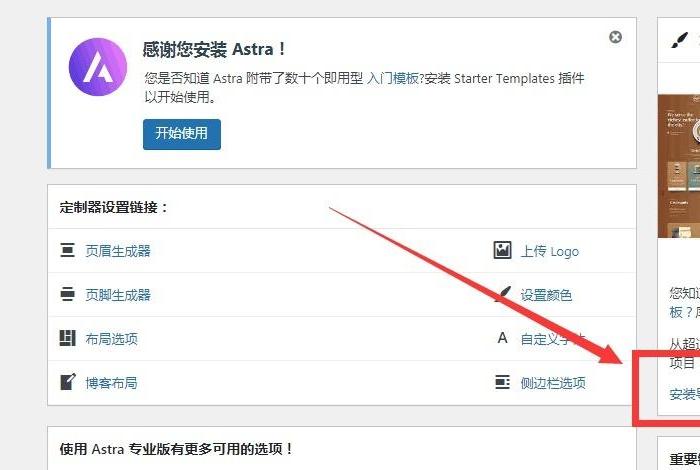The height and width of the screenshot is (470, 700).
Task: Click the 感谢您安装 Astra heading
Action: click(x=214, y=49)
